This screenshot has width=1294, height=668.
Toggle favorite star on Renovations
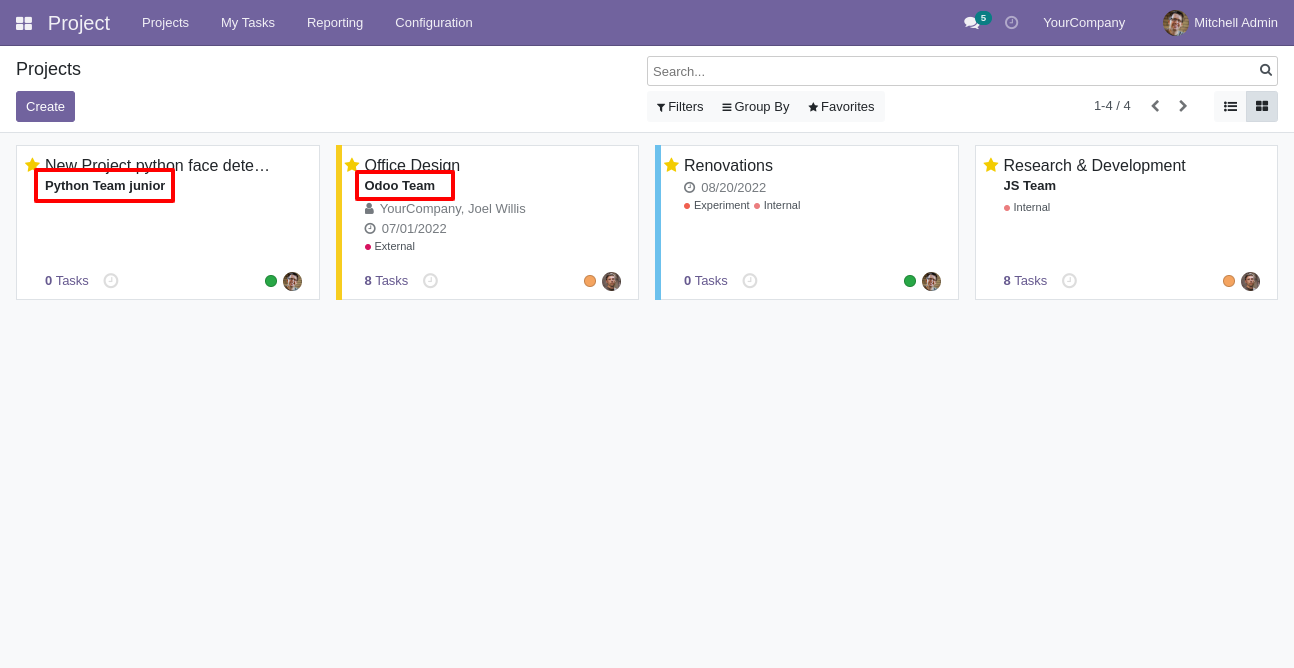coord(671,165)
